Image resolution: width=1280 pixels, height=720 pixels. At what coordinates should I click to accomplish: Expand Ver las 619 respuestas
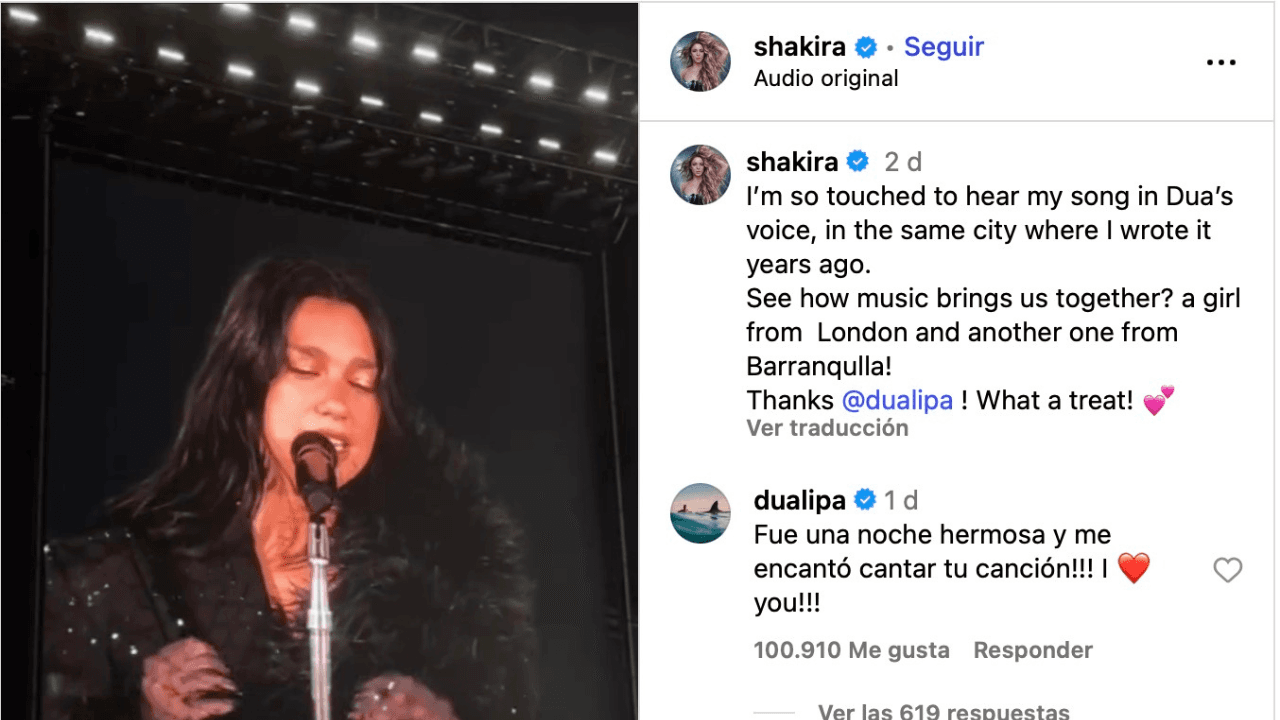tap(943, 711)
